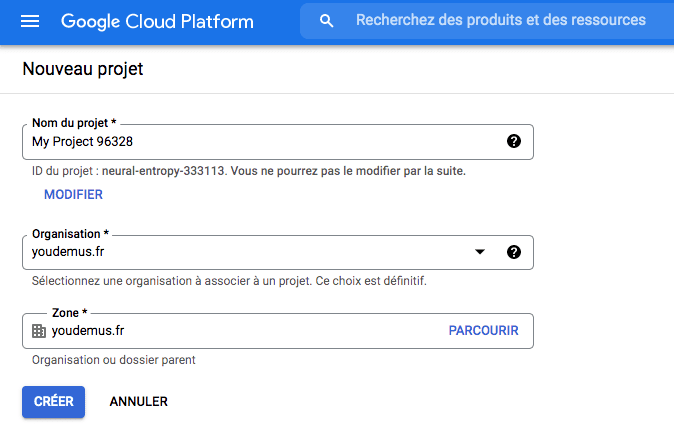Cancel with the ANNULER button
Screen dimensions: 674x434
coord(139,401)
